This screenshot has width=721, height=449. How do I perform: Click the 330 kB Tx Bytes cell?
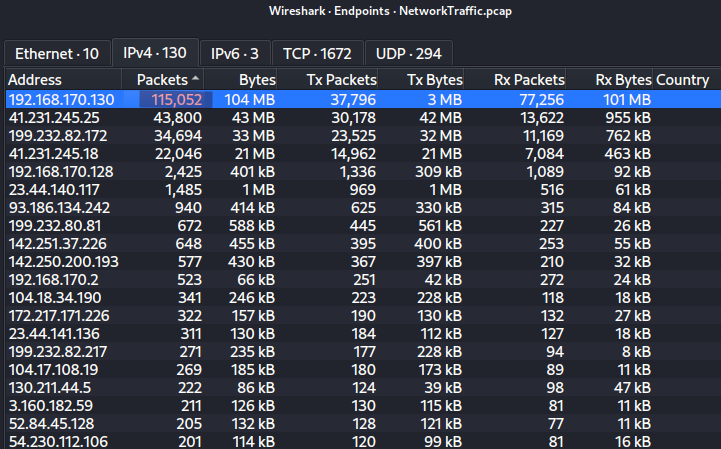(439, 207)
